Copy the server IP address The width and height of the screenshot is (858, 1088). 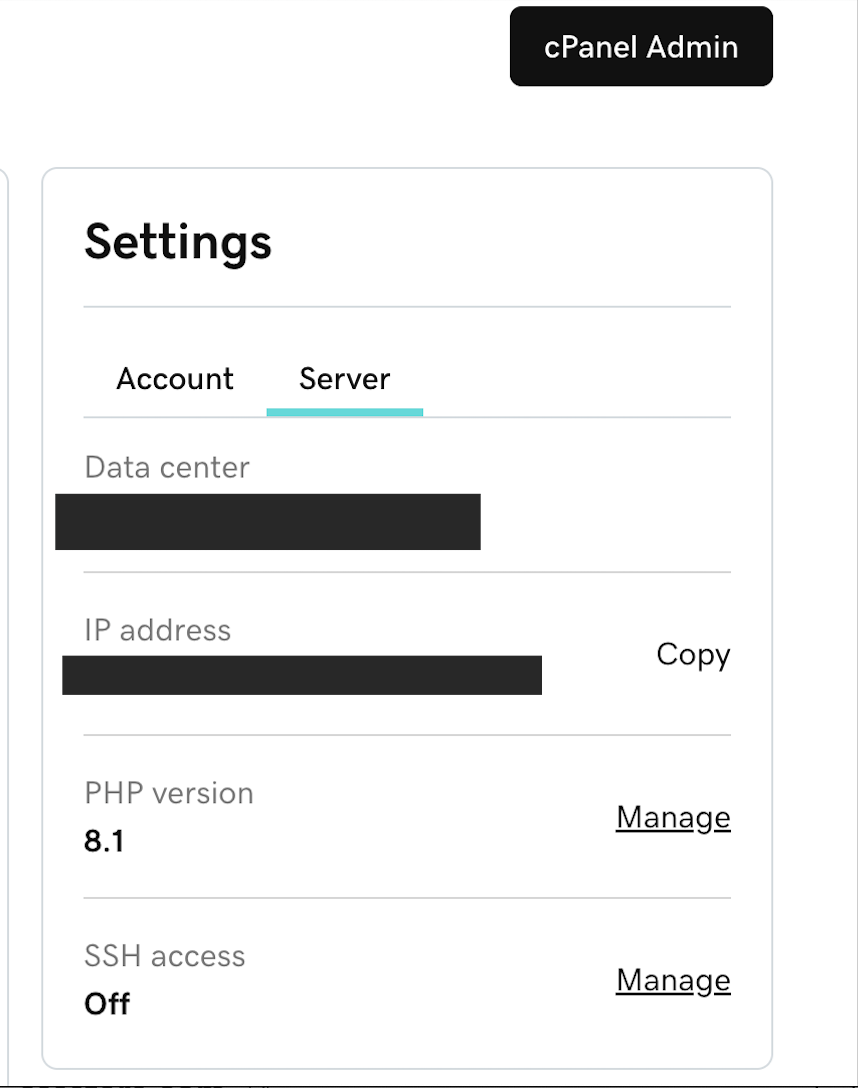tap(693, 655)
